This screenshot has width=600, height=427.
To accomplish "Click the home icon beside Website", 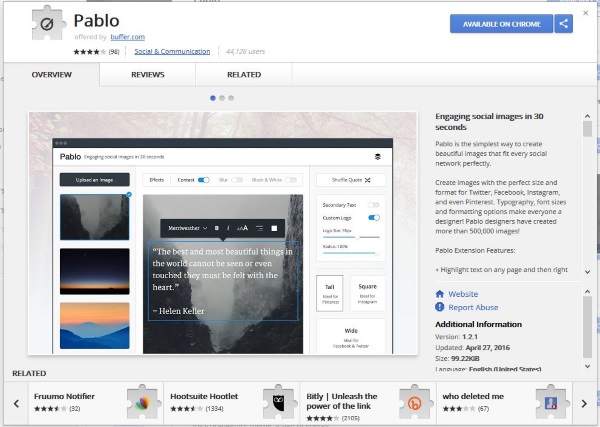I will [440, 294].
